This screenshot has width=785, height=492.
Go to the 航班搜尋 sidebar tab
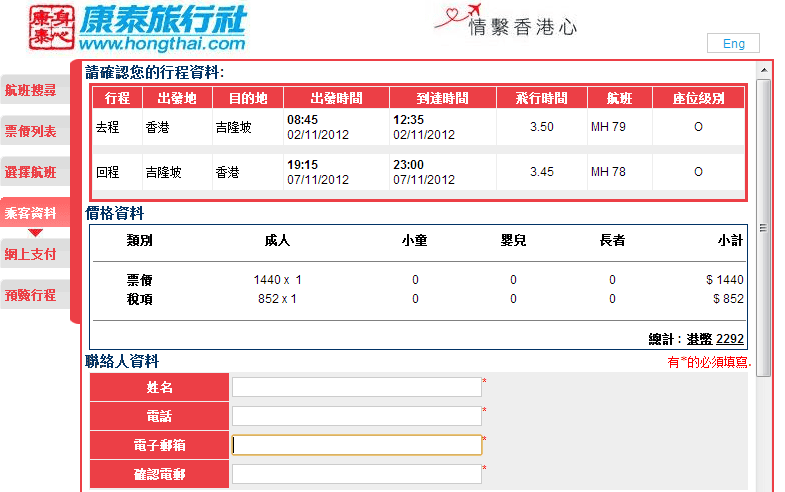coord(31,90)
